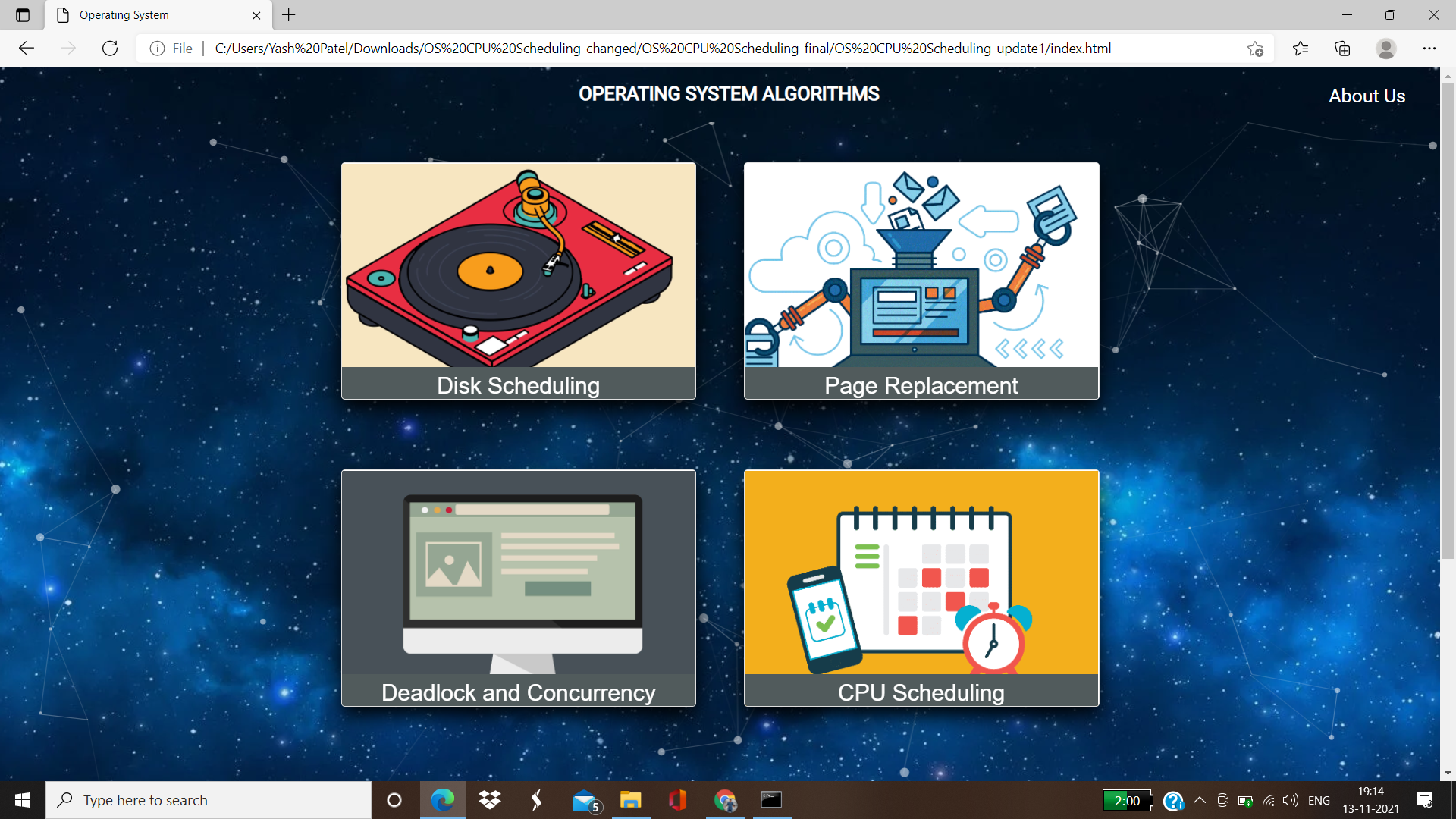This screenshot has height=819, width=1456.
Task: Click the About Us link
Action: click(x=1367, y=96)
